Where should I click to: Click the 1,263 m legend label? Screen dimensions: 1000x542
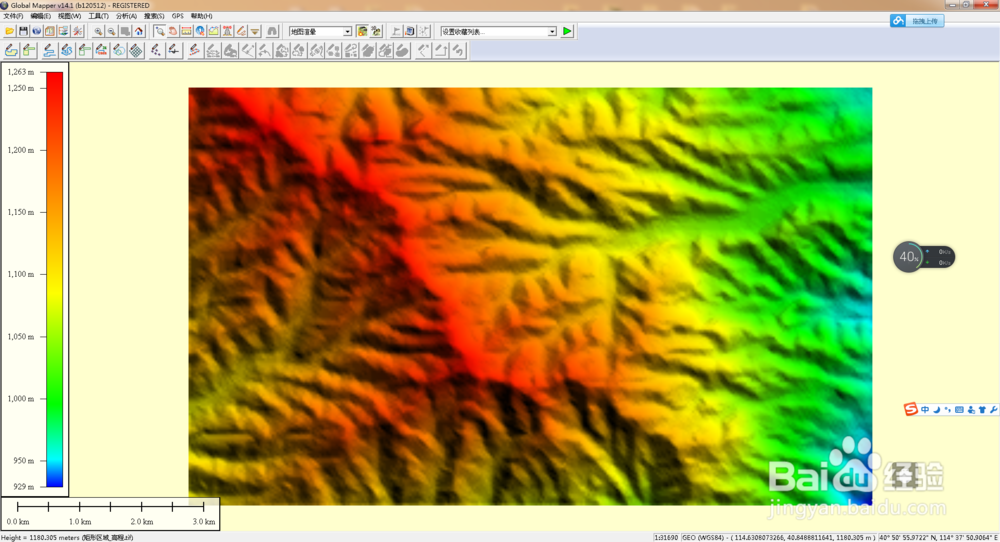(20, 72)
